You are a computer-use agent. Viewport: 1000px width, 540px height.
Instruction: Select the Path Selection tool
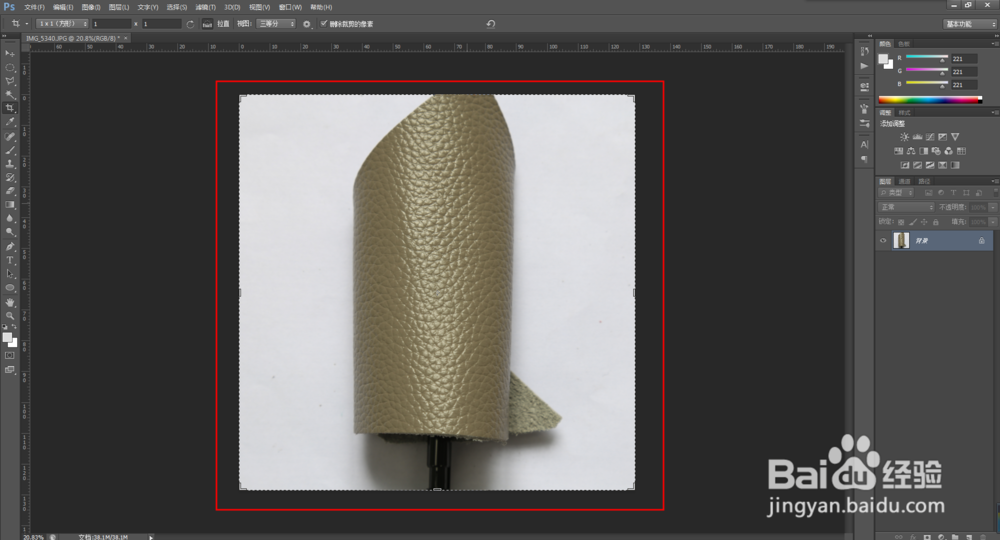(10, 274)
